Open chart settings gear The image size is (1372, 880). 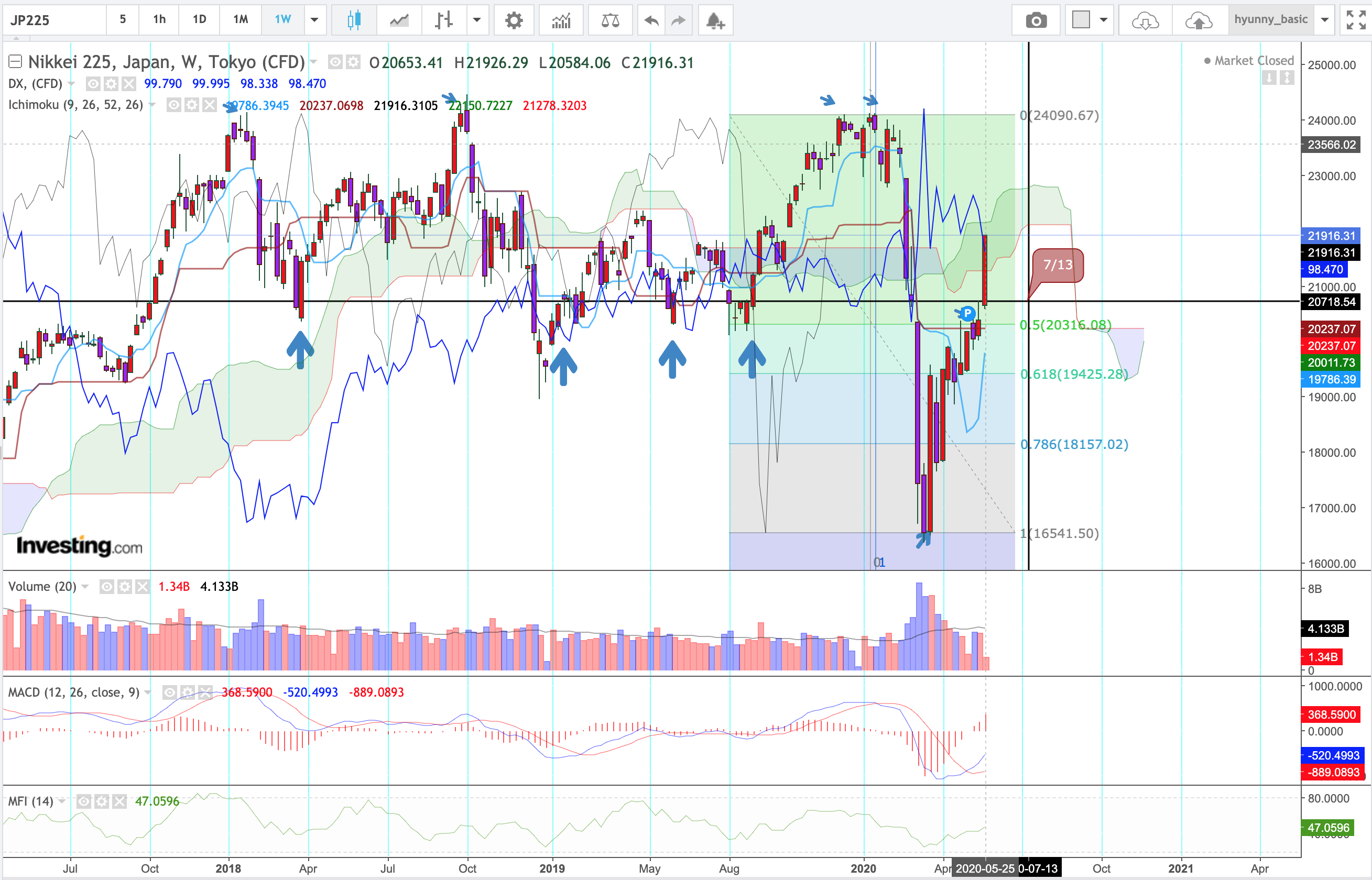(x=514, y=20)
